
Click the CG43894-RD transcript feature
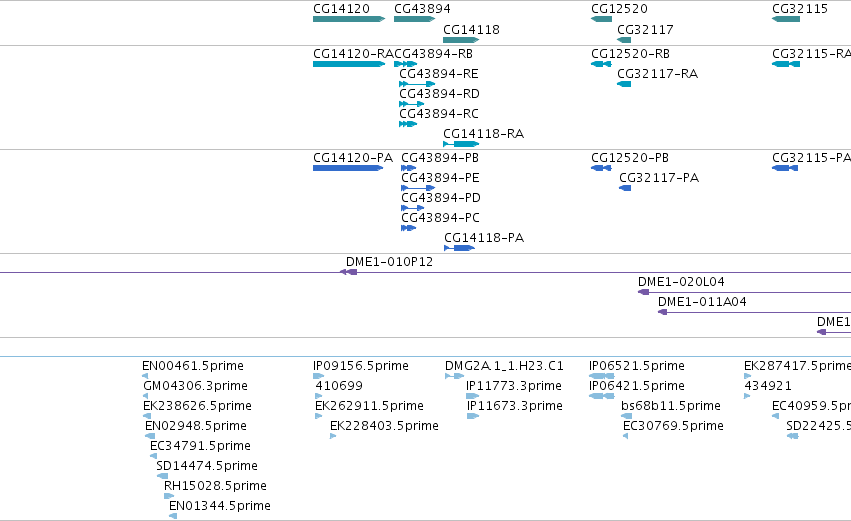click(411, 104)
